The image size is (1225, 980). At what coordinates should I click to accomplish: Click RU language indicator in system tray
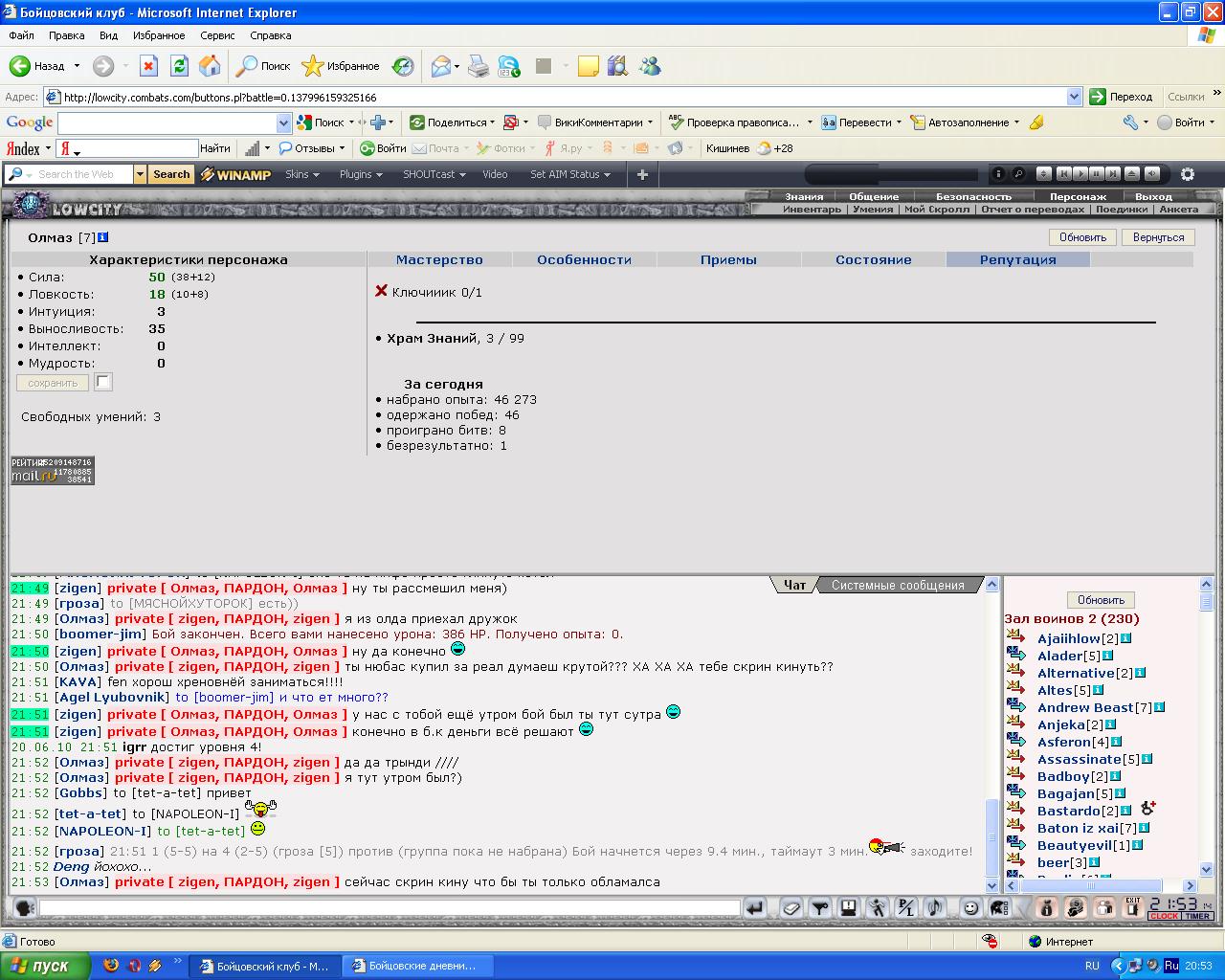click(x=1092, y=966)
